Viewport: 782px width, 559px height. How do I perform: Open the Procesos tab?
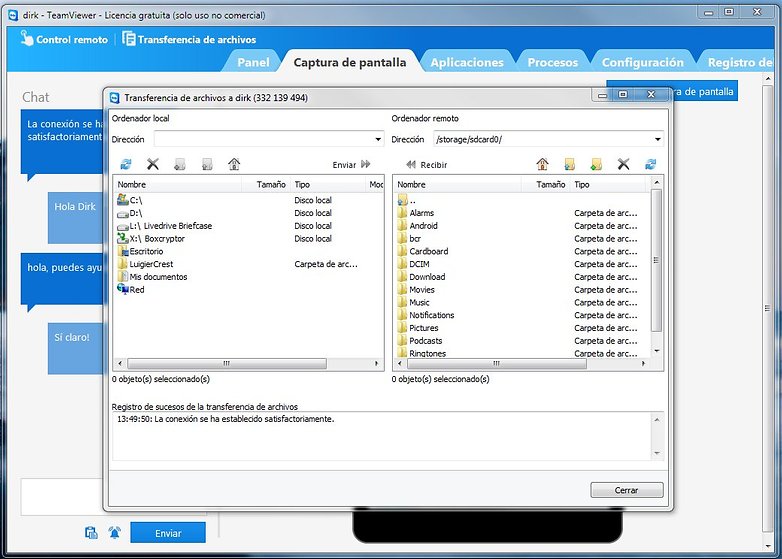click(x=553, y=62)
